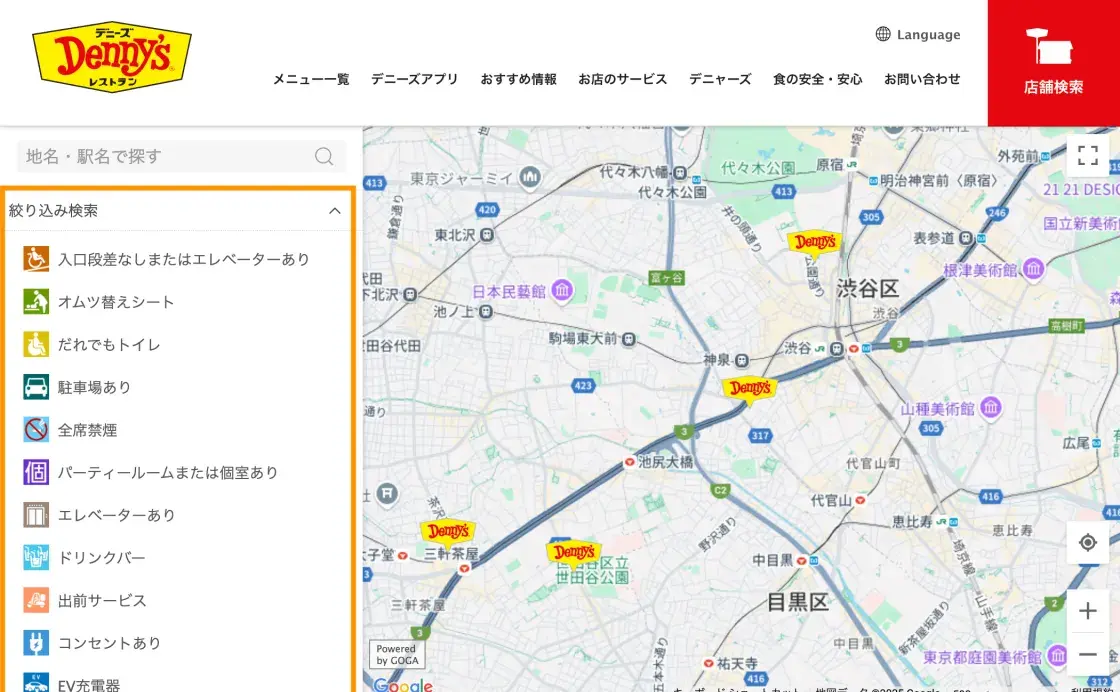Click the drink bar icon

36,558
